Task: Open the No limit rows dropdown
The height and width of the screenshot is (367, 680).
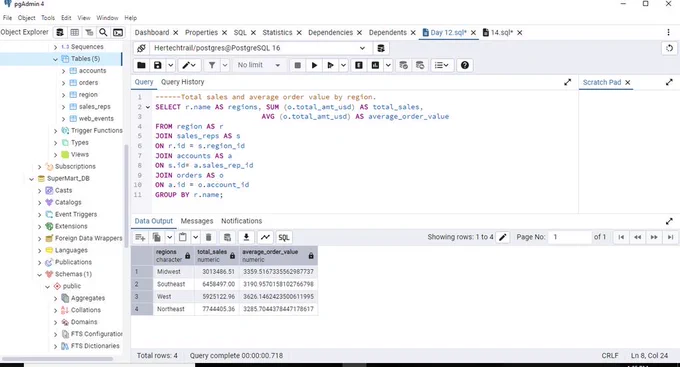Action: click(259, 65)
